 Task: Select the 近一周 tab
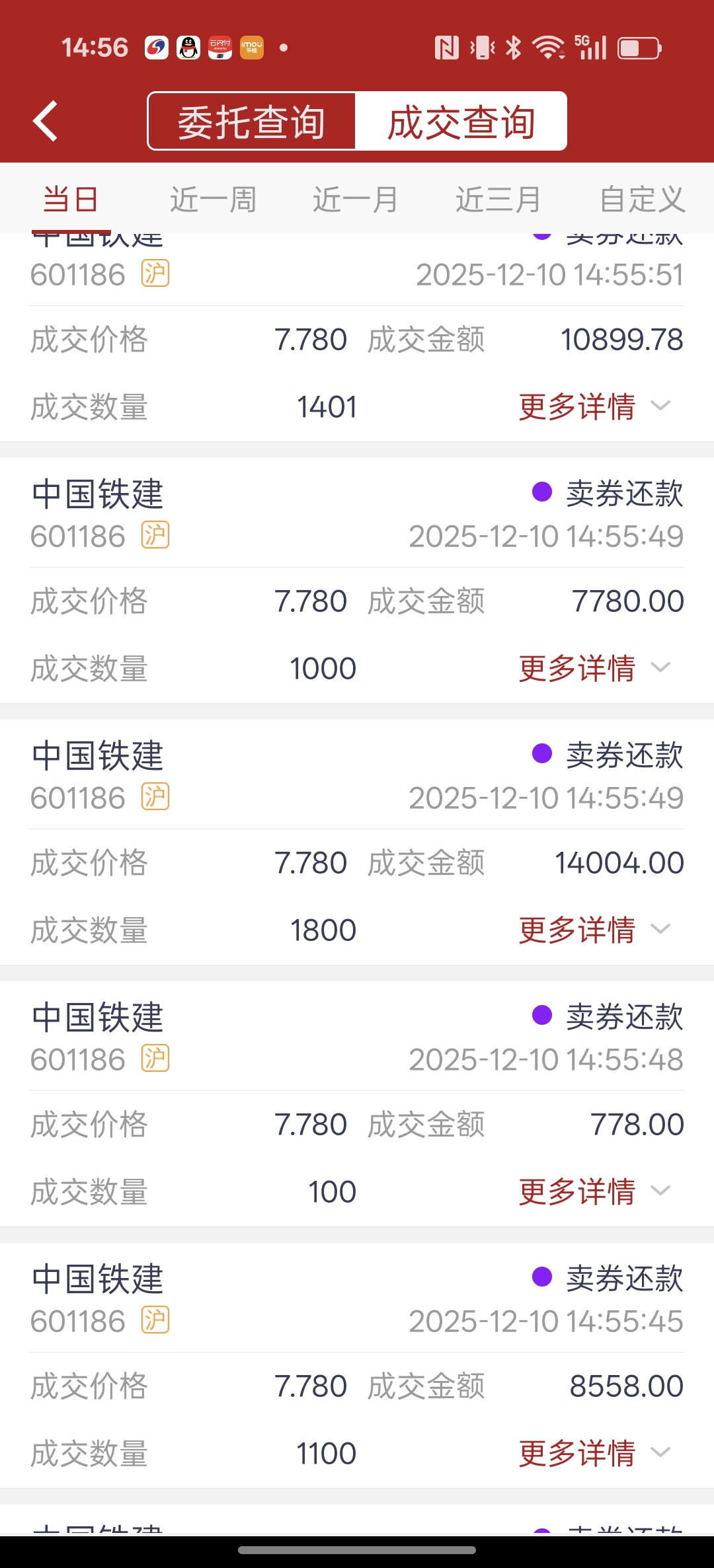213,199
